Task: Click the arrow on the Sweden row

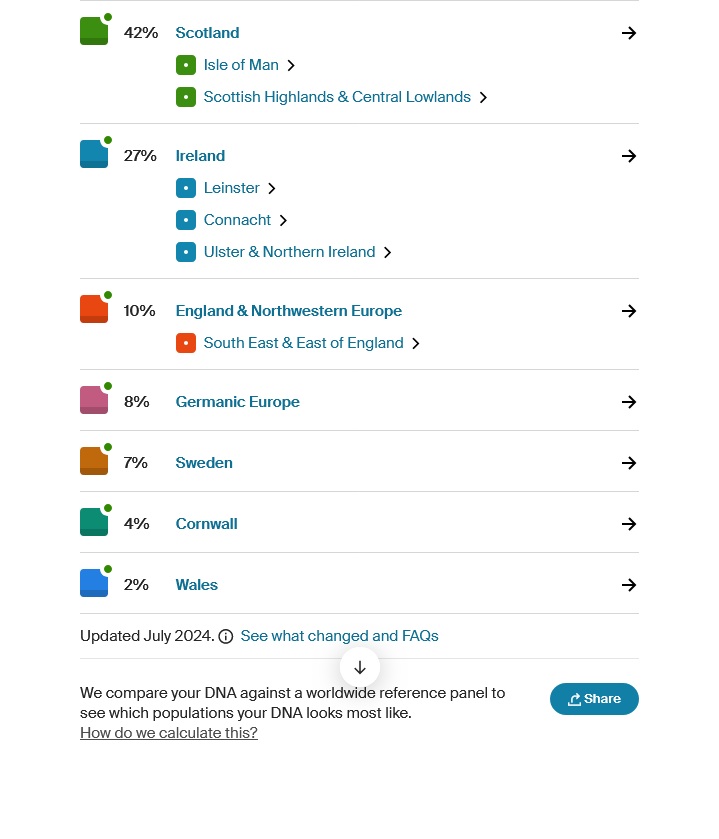Action: (628, 463)
